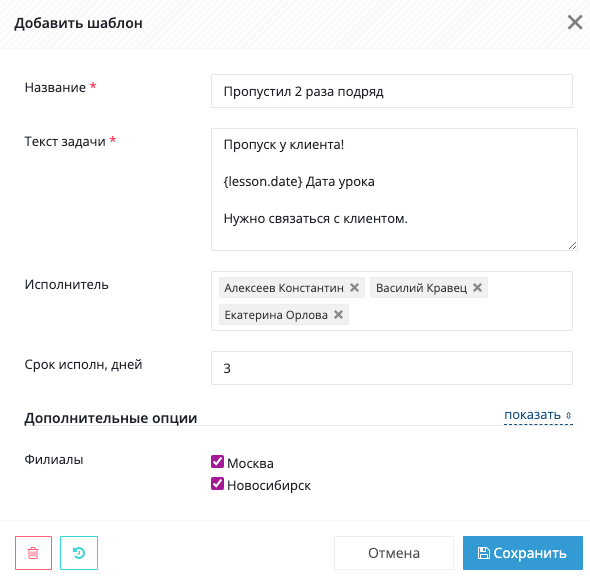Remove Алексеев Константин from assignees
The width and height of the screenshot is (590, 581).
tap(354, 287)
